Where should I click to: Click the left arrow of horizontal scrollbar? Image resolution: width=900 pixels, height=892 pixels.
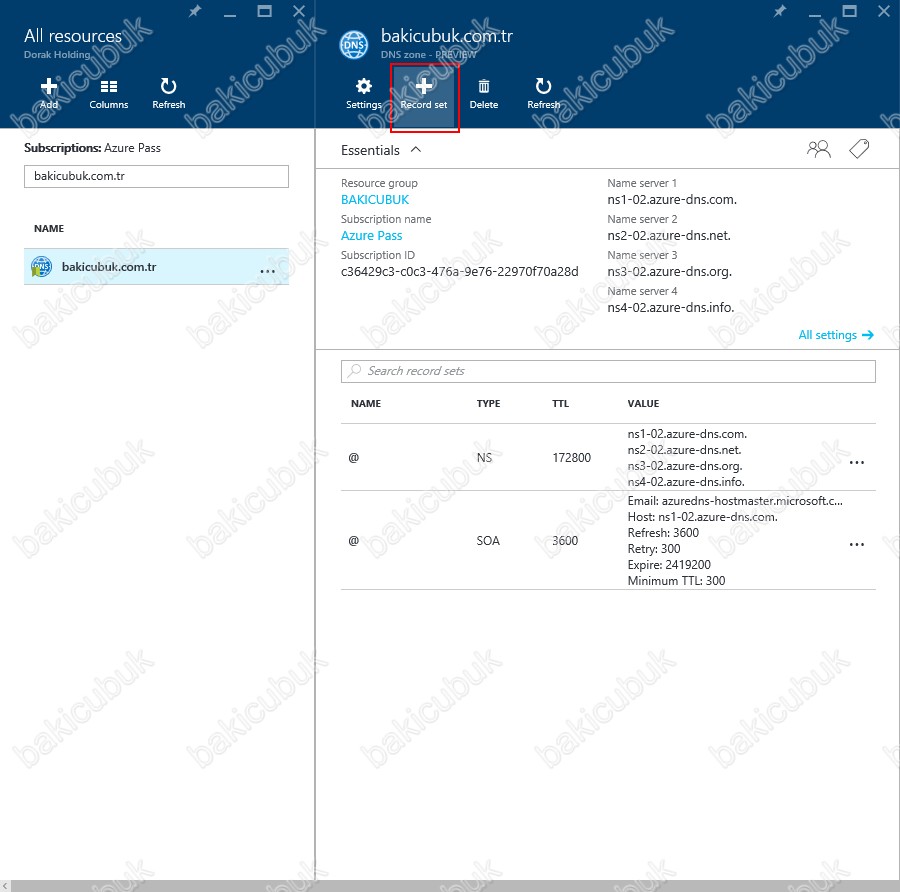point(5,886)
